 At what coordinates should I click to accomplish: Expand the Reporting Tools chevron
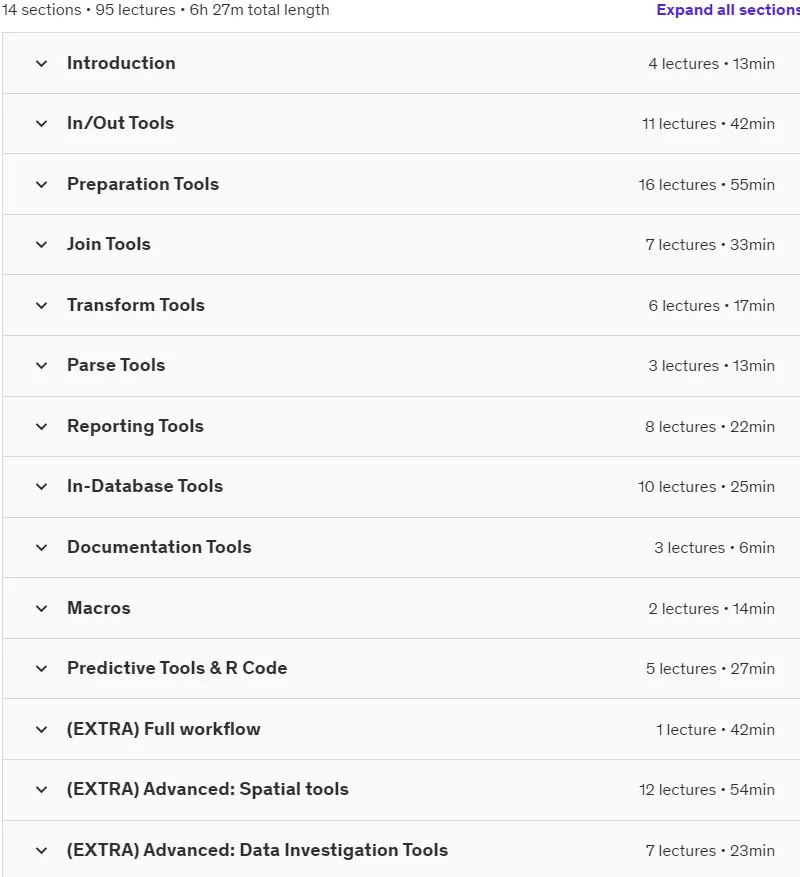coord(41,427)
